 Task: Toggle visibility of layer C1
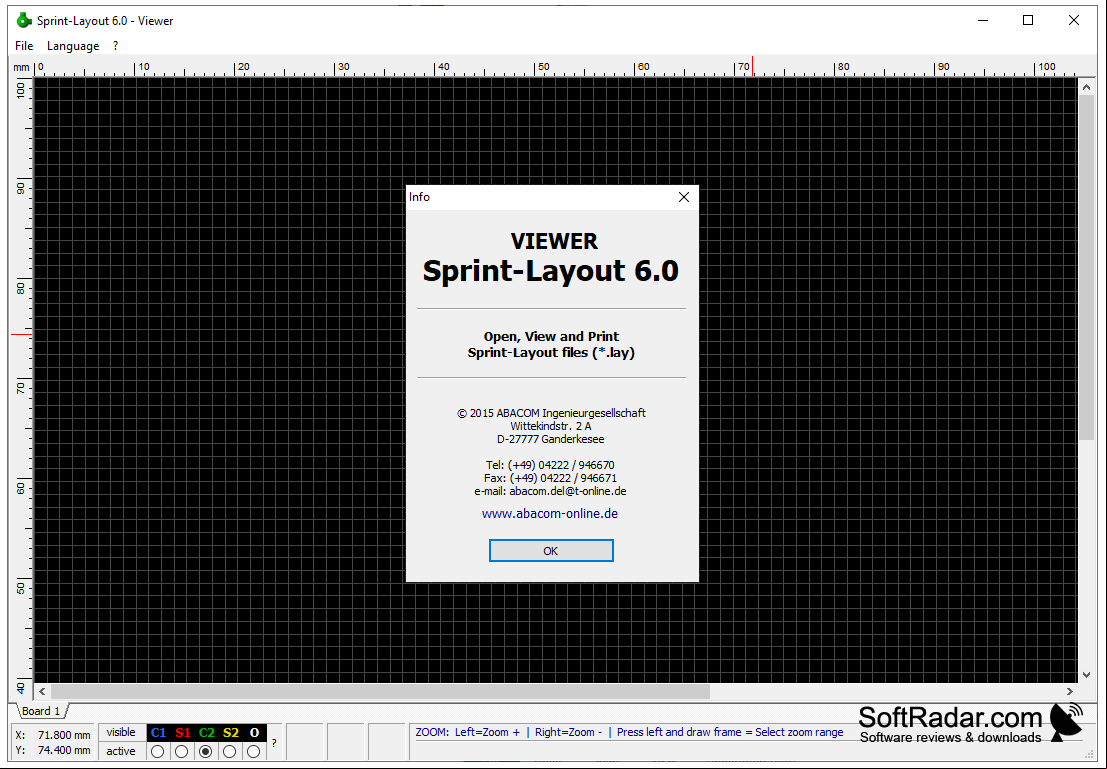pos(158,733)
